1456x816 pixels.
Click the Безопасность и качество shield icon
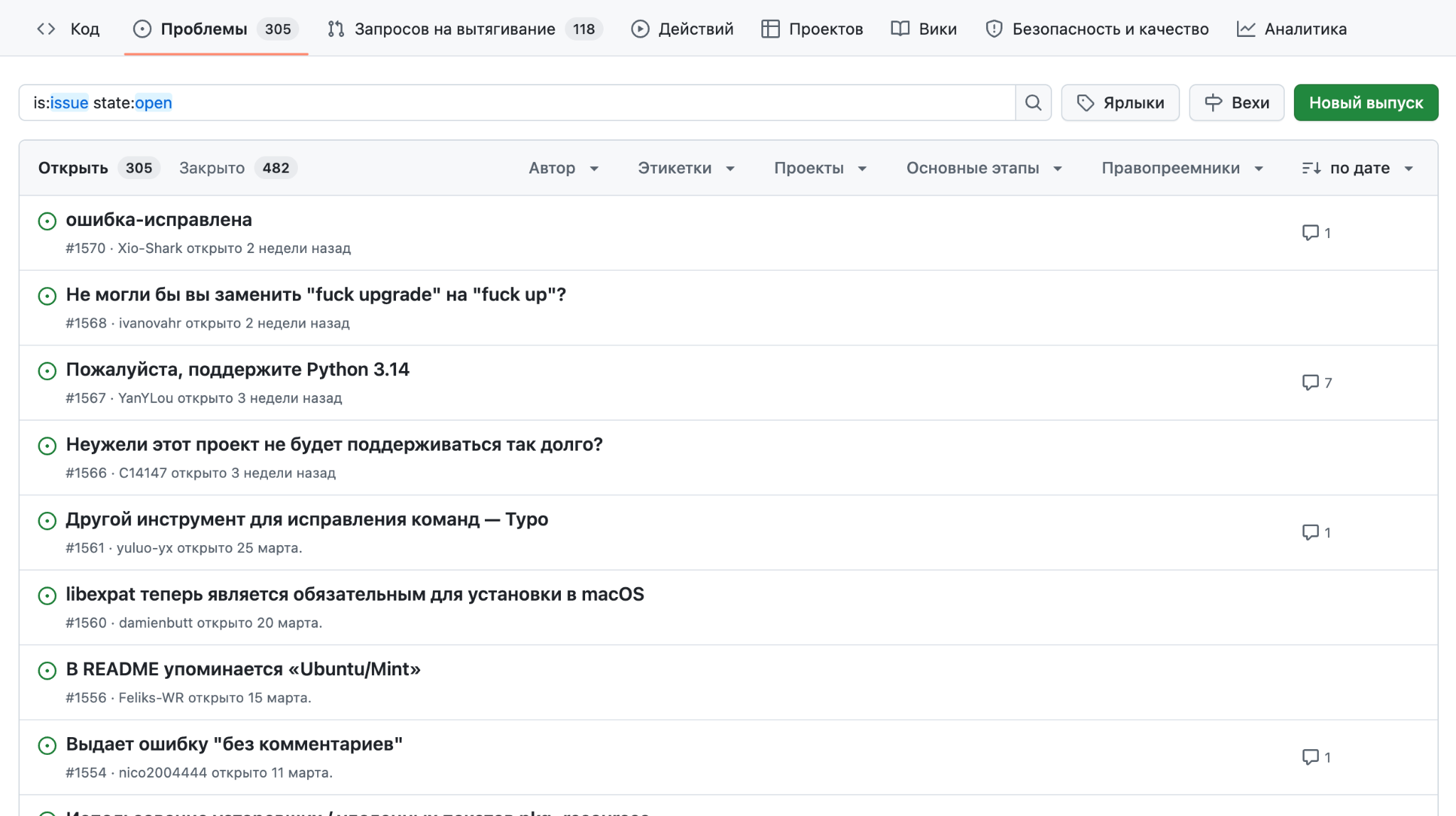[x=992, y=28]
